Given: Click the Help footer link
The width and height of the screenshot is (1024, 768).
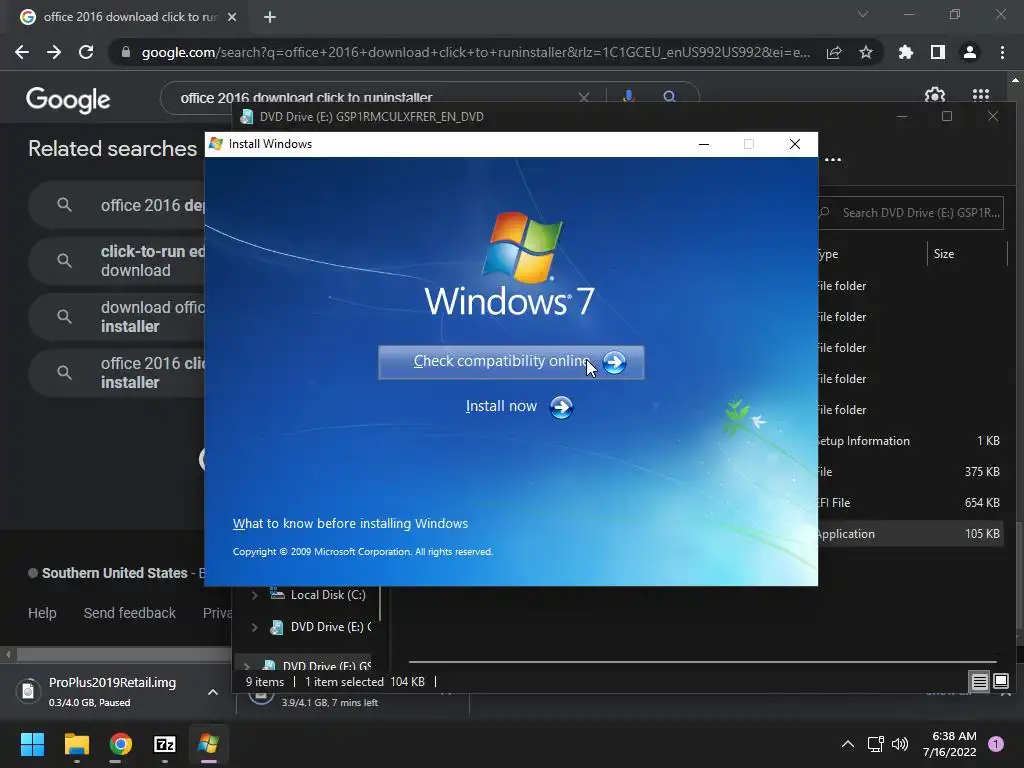Looking at the screenshot, I should click(42, 613).
